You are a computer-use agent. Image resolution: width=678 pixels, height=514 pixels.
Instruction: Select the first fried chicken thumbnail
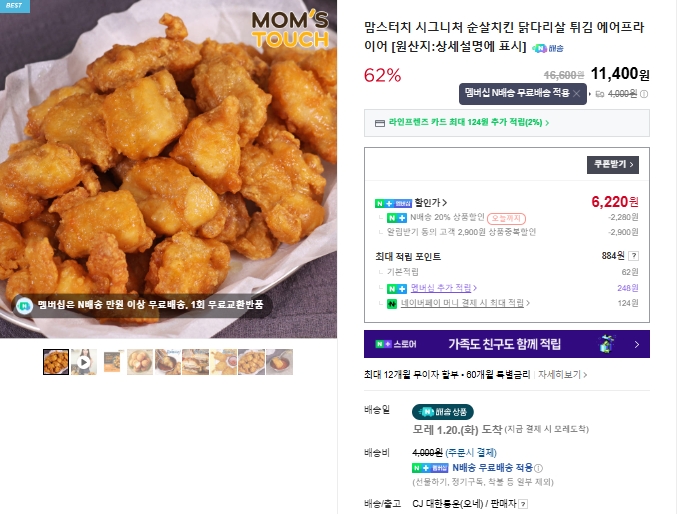[x=56, y=362]
